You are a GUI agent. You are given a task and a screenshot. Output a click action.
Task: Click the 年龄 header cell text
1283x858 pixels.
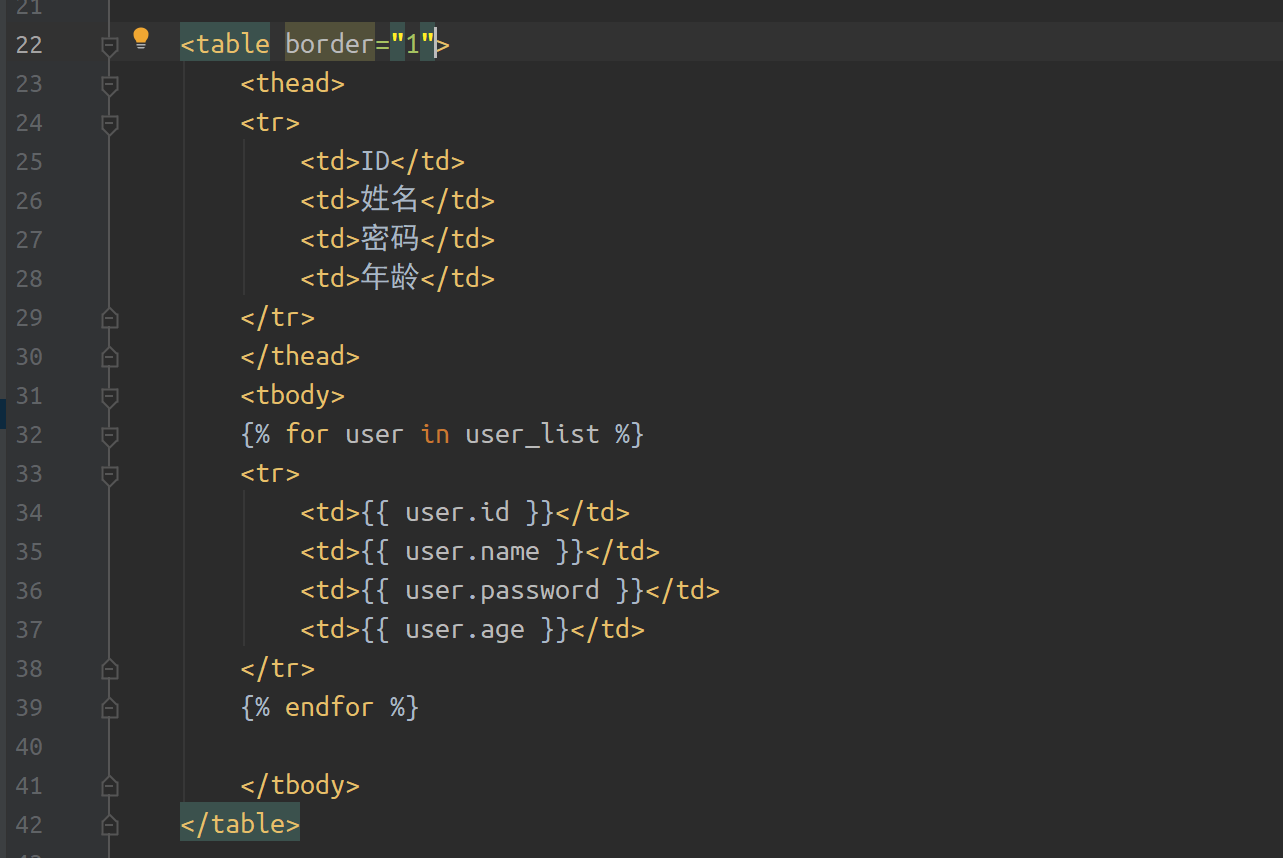pyautogui.click(x=390, y=278)
